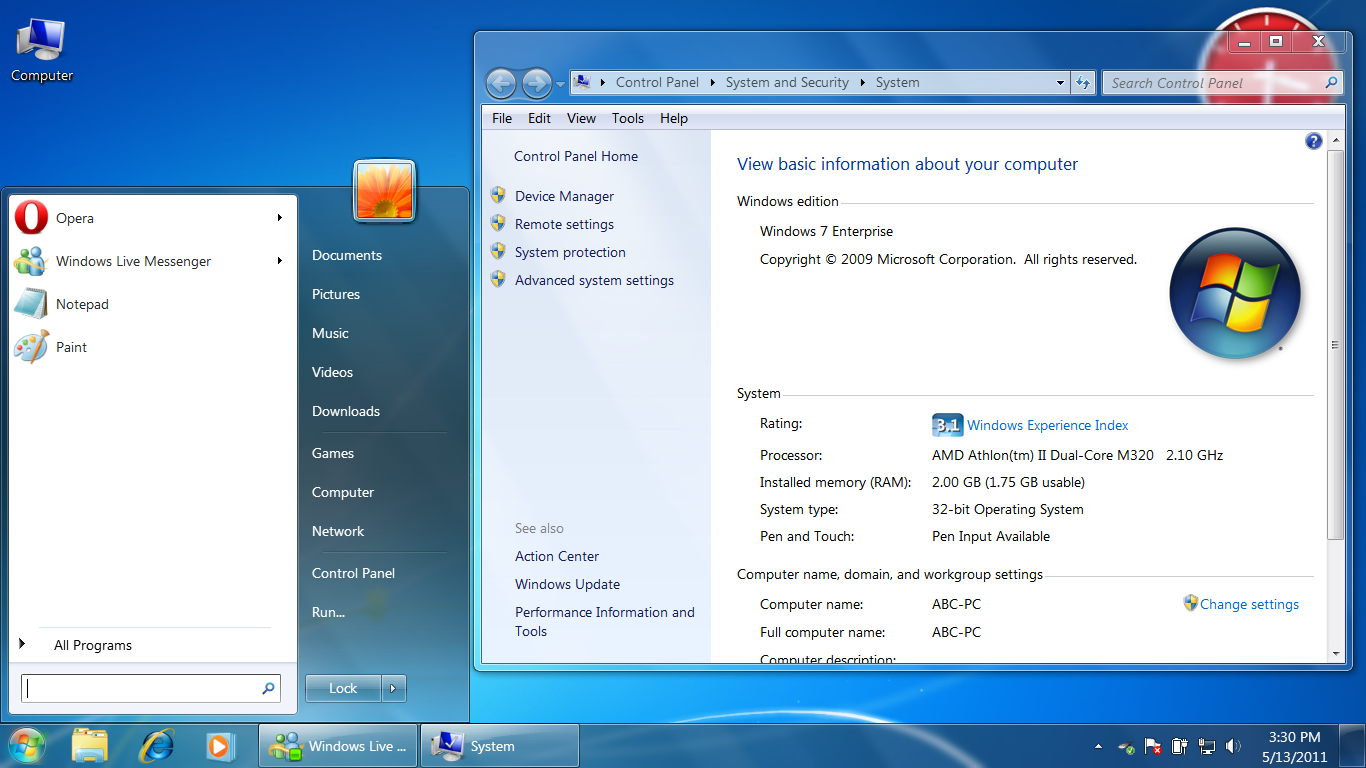The image size is (1366, 768).
Task: Go to Control Panel Home
Action: coord(576,156)
